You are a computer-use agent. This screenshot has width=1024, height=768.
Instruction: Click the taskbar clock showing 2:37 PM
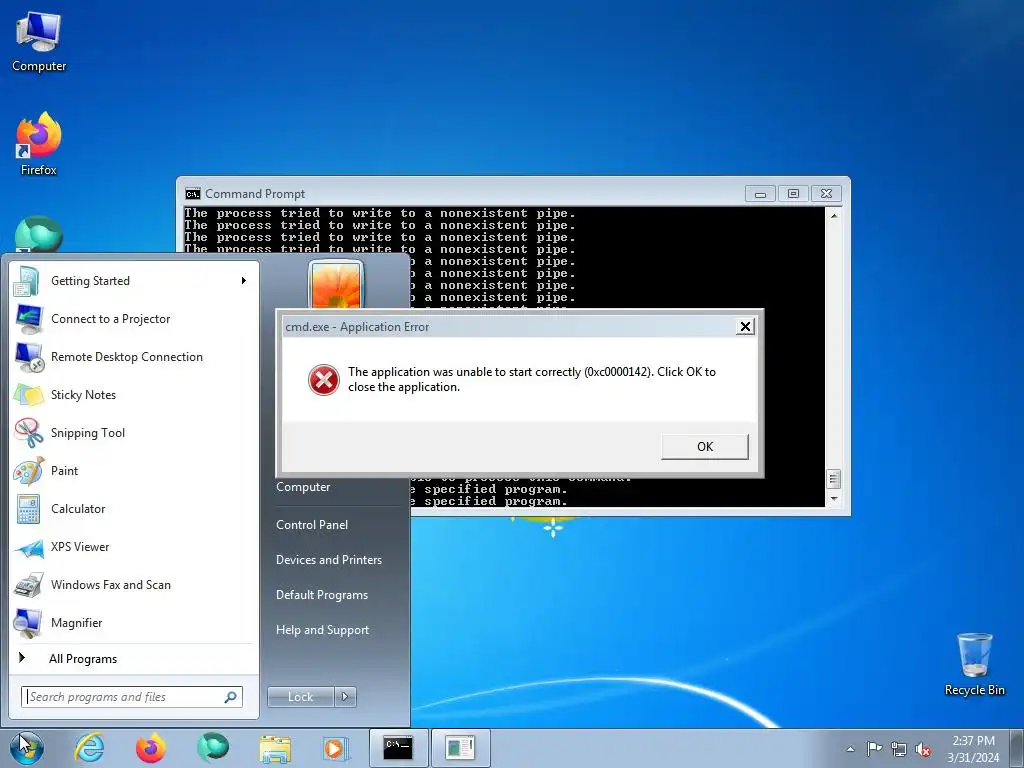(973, 749)
